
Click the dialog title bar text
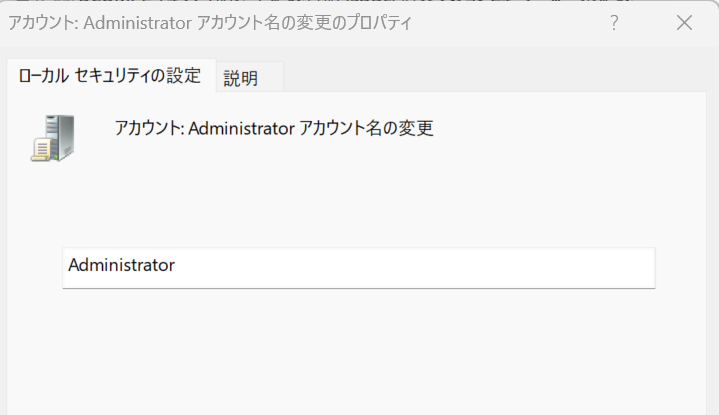coord(210,22)
